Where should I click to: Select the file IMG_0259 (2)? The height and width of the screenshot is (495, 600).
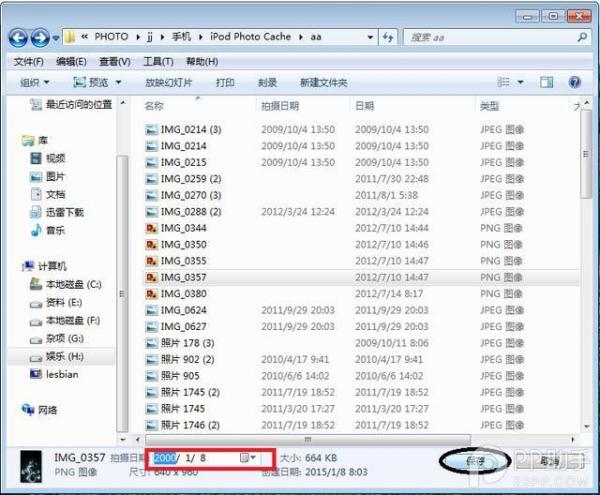pyautogui.click(x=184, y=179)
